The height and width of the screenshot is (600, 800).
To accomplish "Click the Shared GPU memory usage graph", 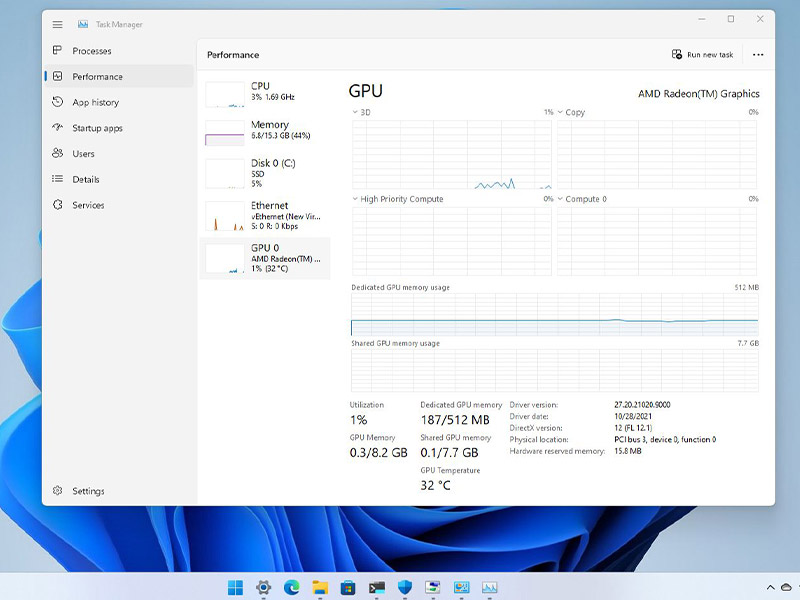I will click(555, 370).
